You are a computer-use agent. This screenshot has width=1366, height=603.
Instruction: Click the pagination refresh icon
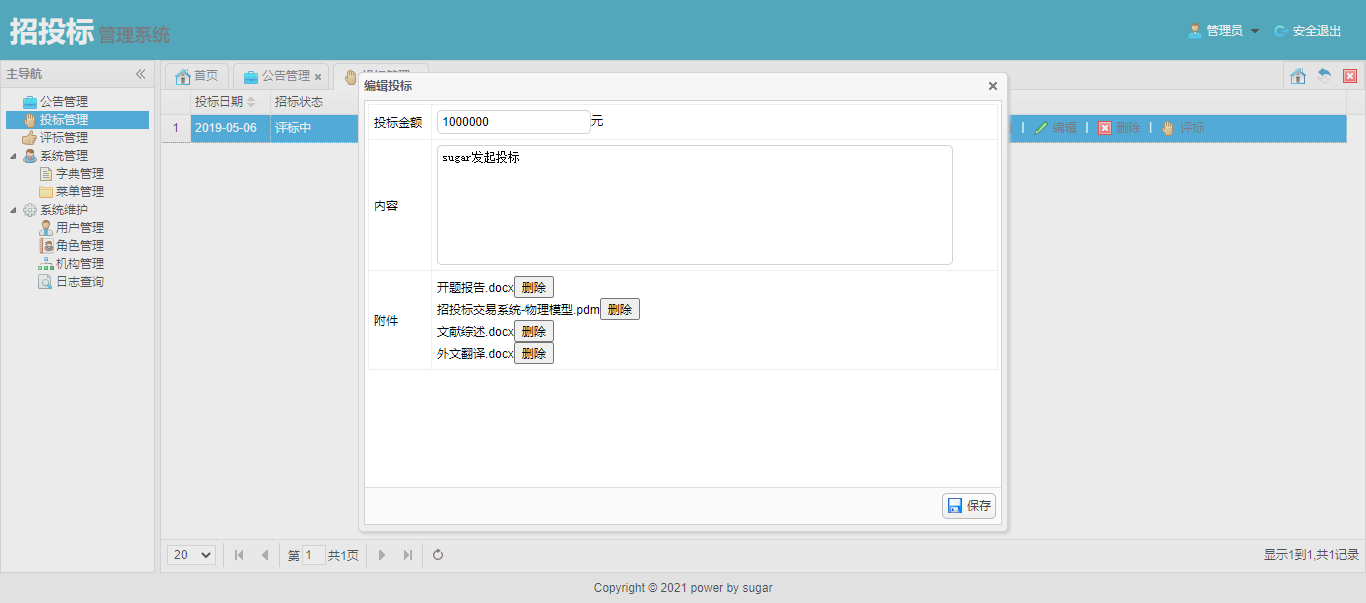(438, 555)
